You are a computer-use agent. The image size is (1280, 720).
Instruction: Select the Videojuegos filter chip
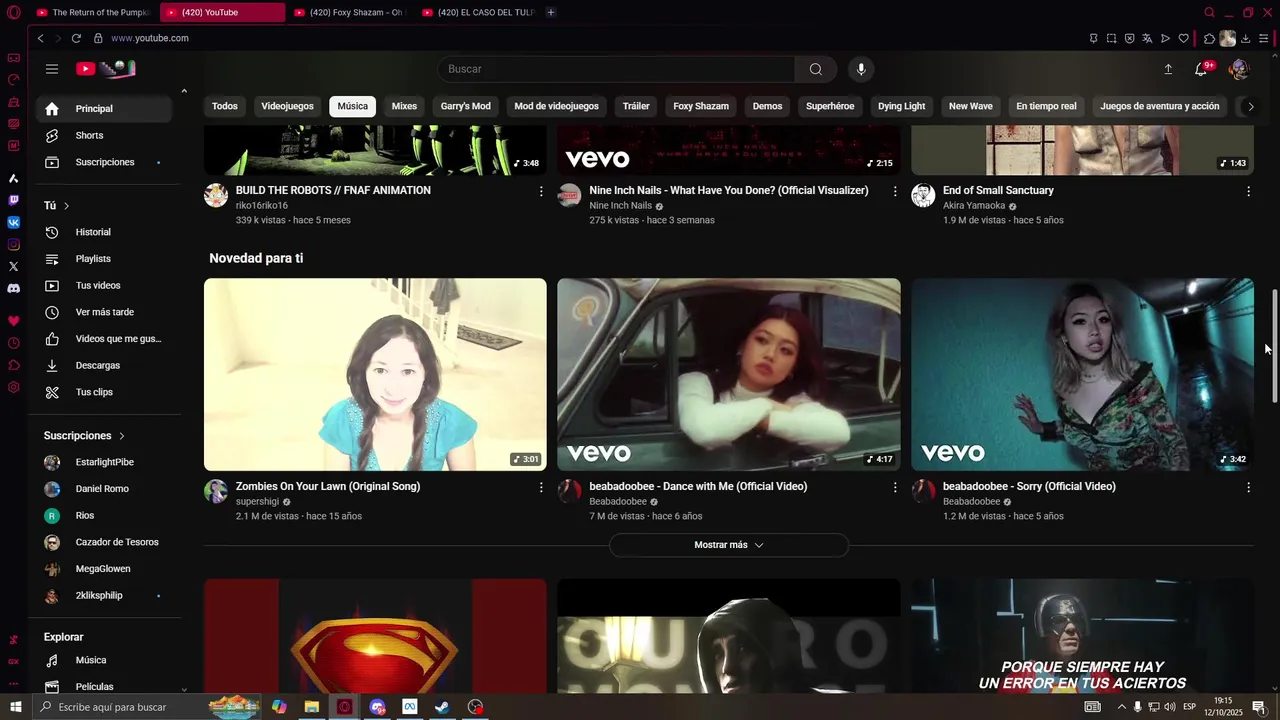(287, 106)
